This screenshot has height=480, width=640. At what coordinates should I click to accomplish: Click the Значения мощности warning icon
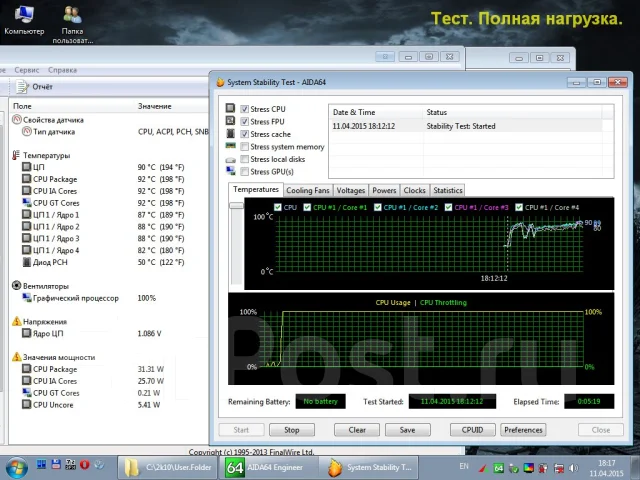click(17, 357)
